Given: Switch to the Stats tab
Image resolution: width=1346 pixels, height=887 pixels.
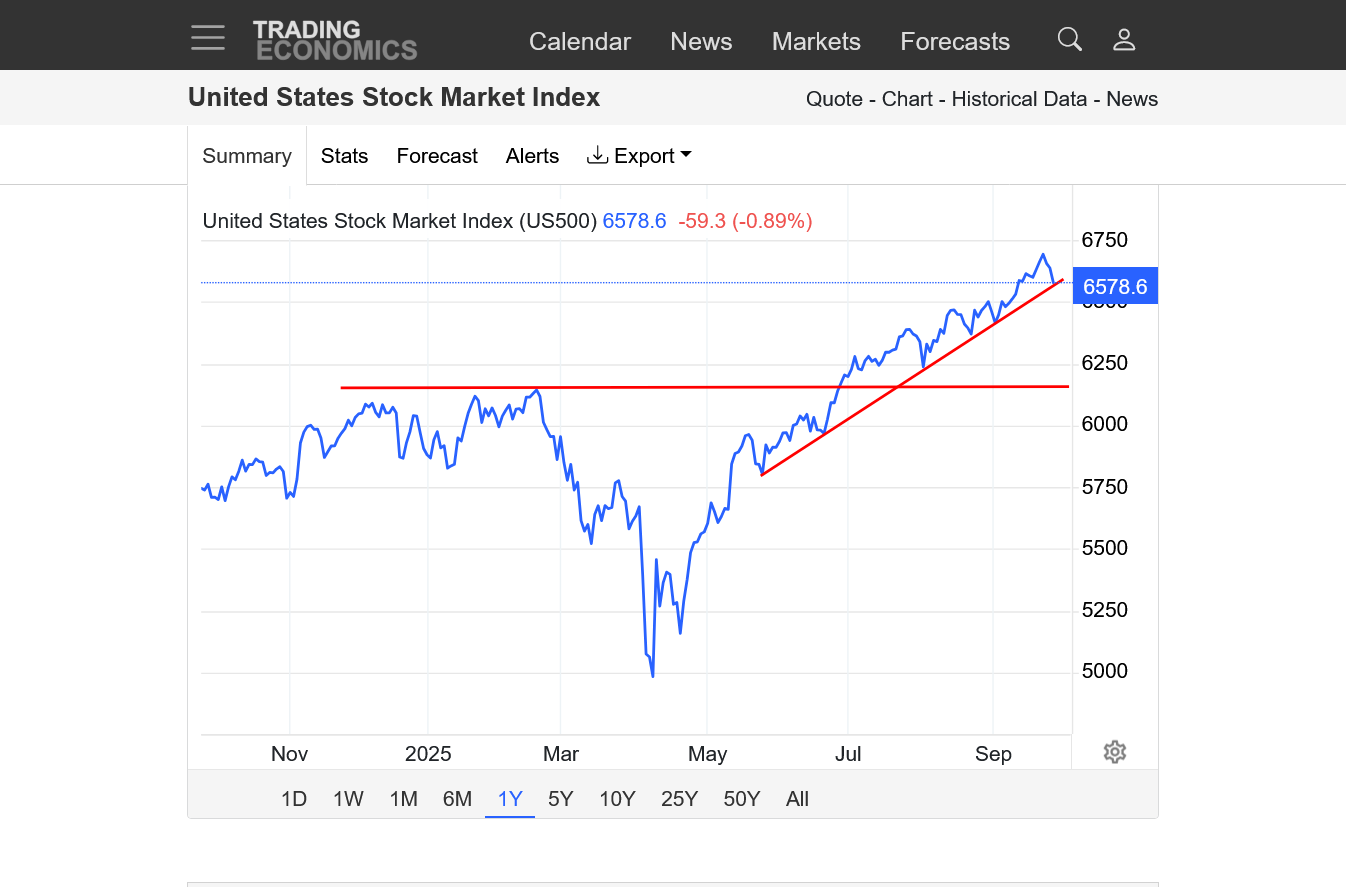Looking at the screenshot, I should pos(344,156).
